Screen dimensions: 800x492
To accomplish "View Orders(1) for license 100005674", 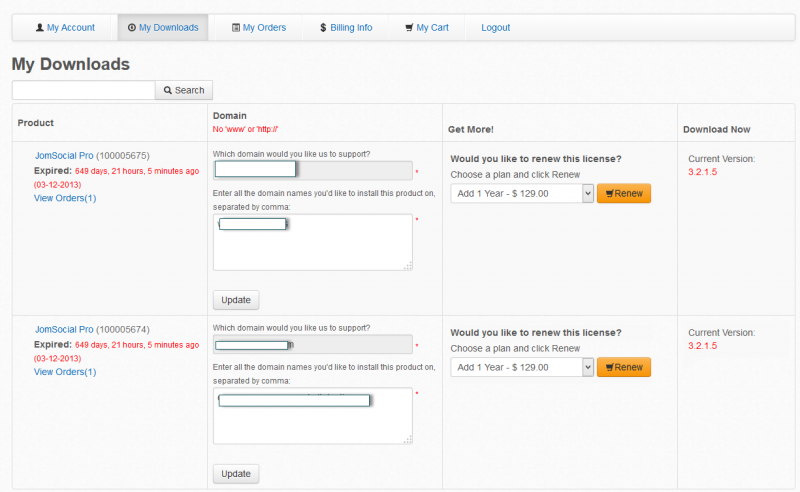I will [65, 372].
